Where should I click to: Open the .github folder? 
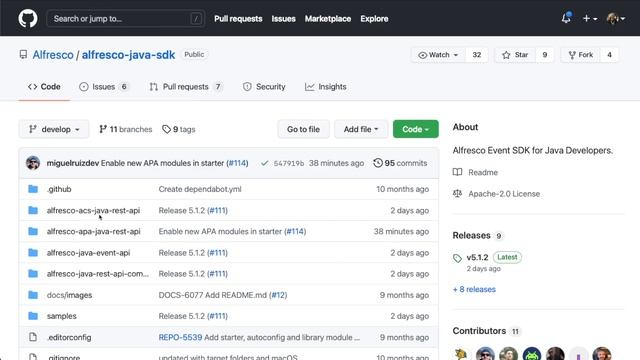(x=59, y=189)
